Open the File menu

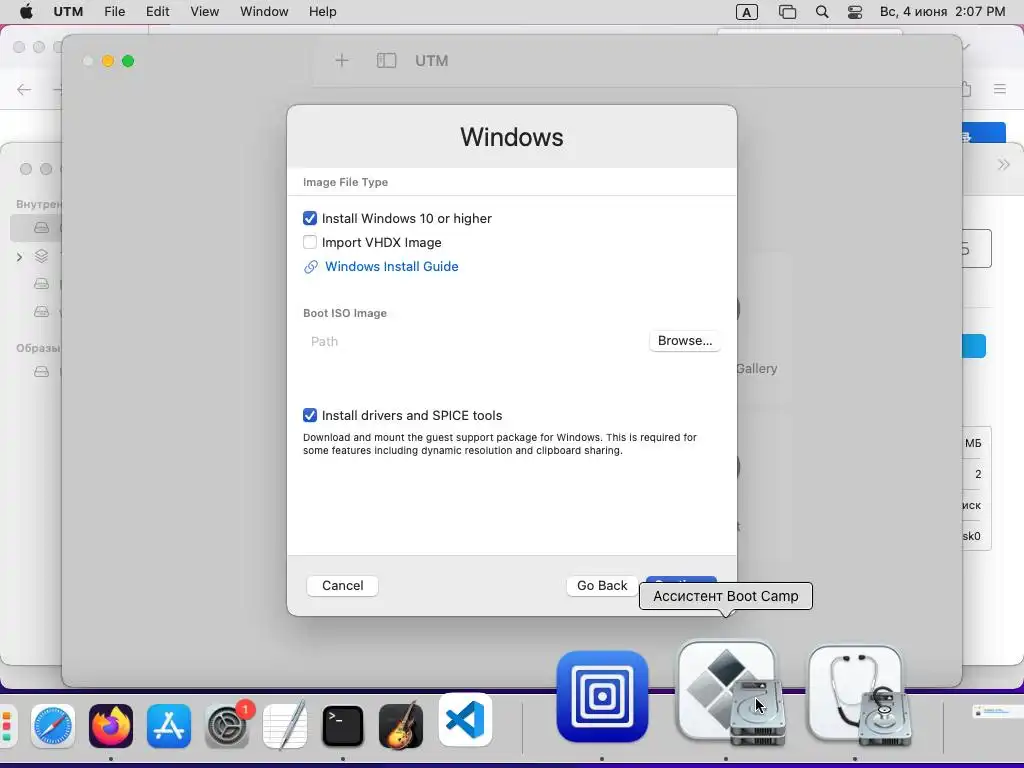pyautogui.click(x=114, y=12)
